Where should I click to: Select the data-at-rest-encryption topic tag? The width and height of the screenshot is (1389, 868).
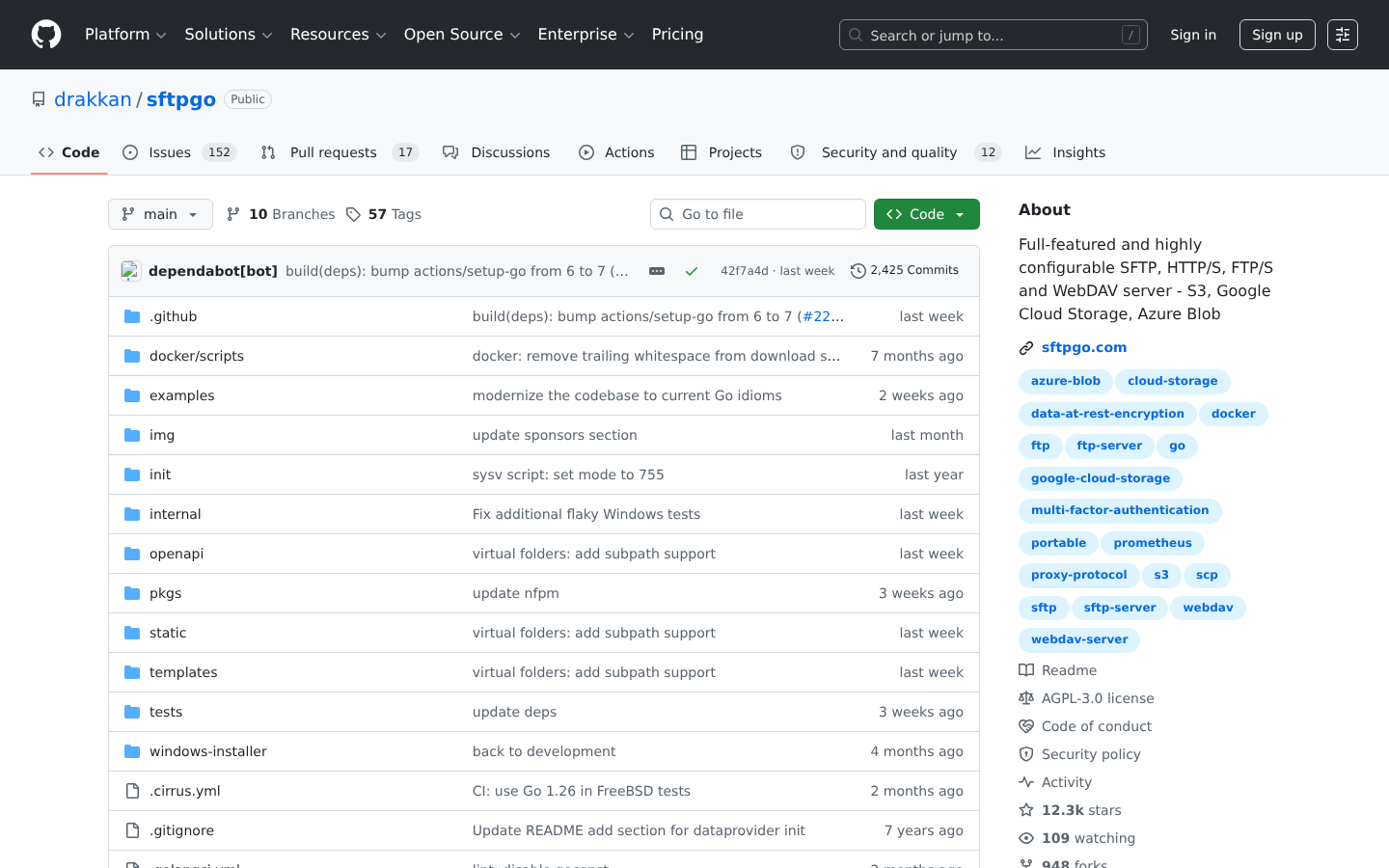[x=1107, y=414]
